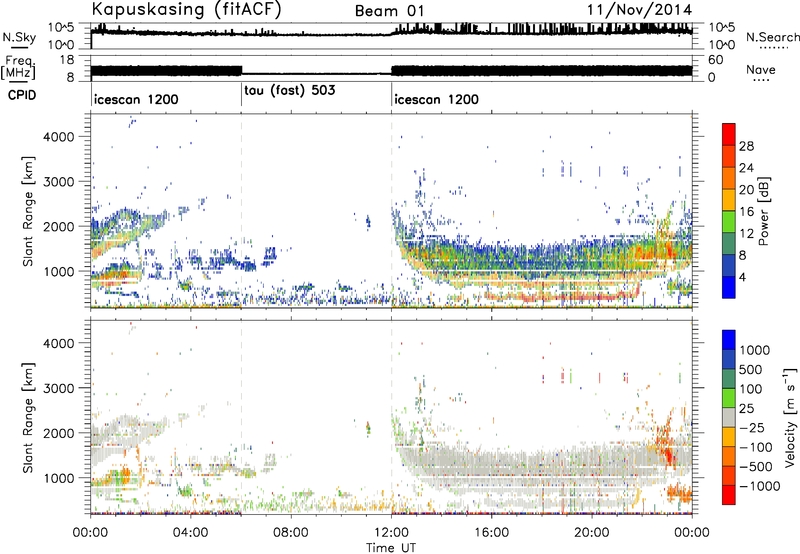Click the 'N.Sky' legend label
Screen dimensions: 800x554
pyautogui.click(x=19, y=37)
